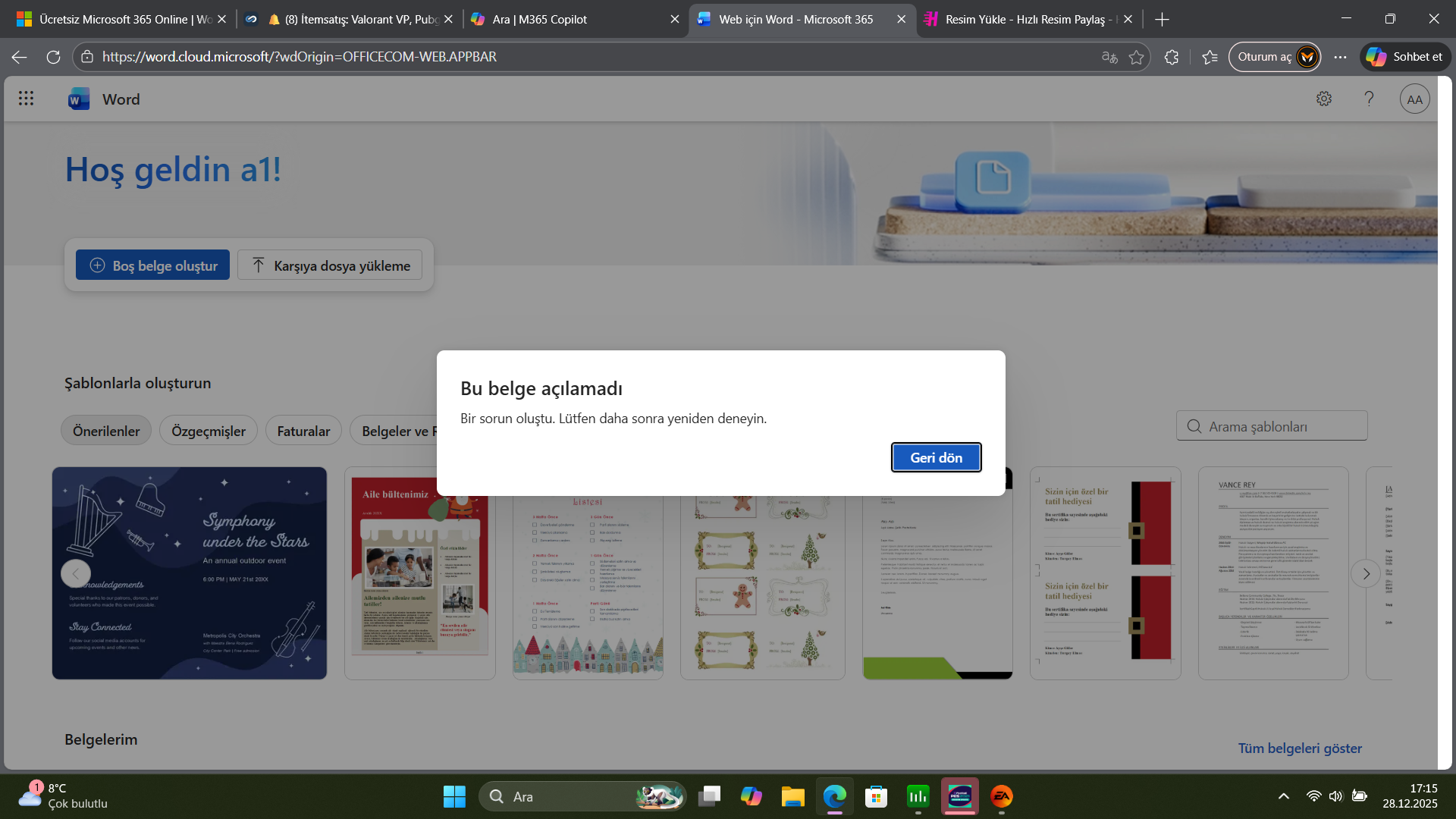Screen dimensions: 1456x819
Task: Click the Arama şablonları search field
Action: point(1272,426)
